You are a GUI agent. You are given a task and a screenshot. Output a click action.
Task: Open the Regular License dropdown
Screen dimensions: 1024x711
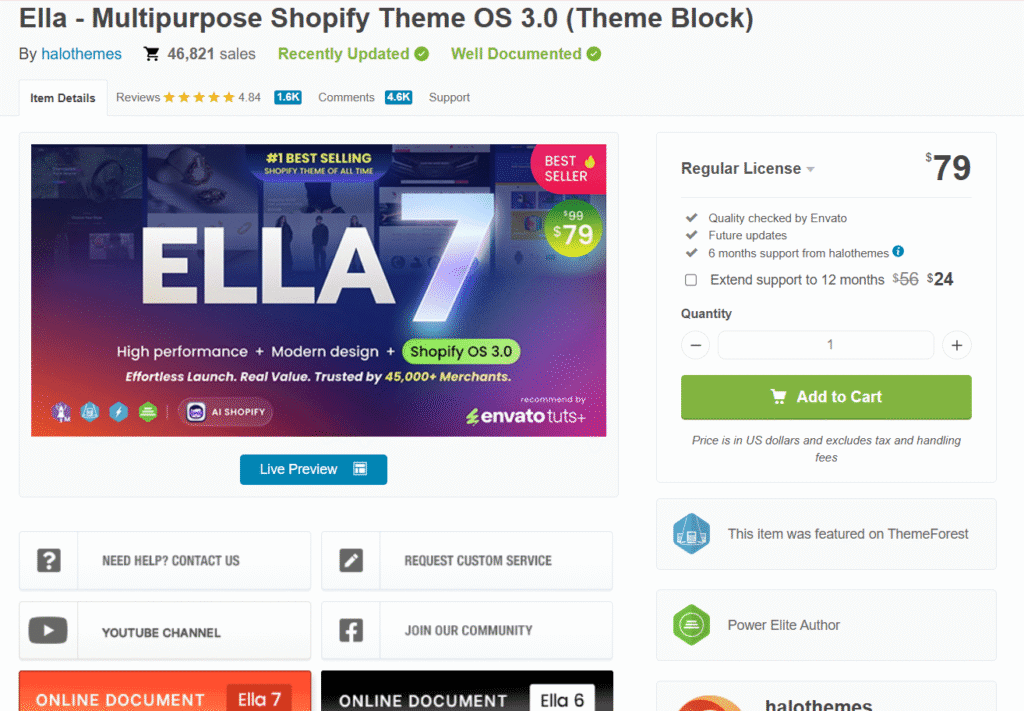(x=810, y=168)
